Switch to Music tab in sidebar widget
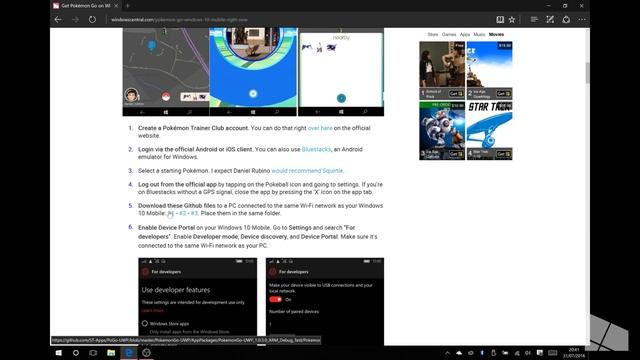The height and width of the screenshot is (360, 640). pos(479,34)
